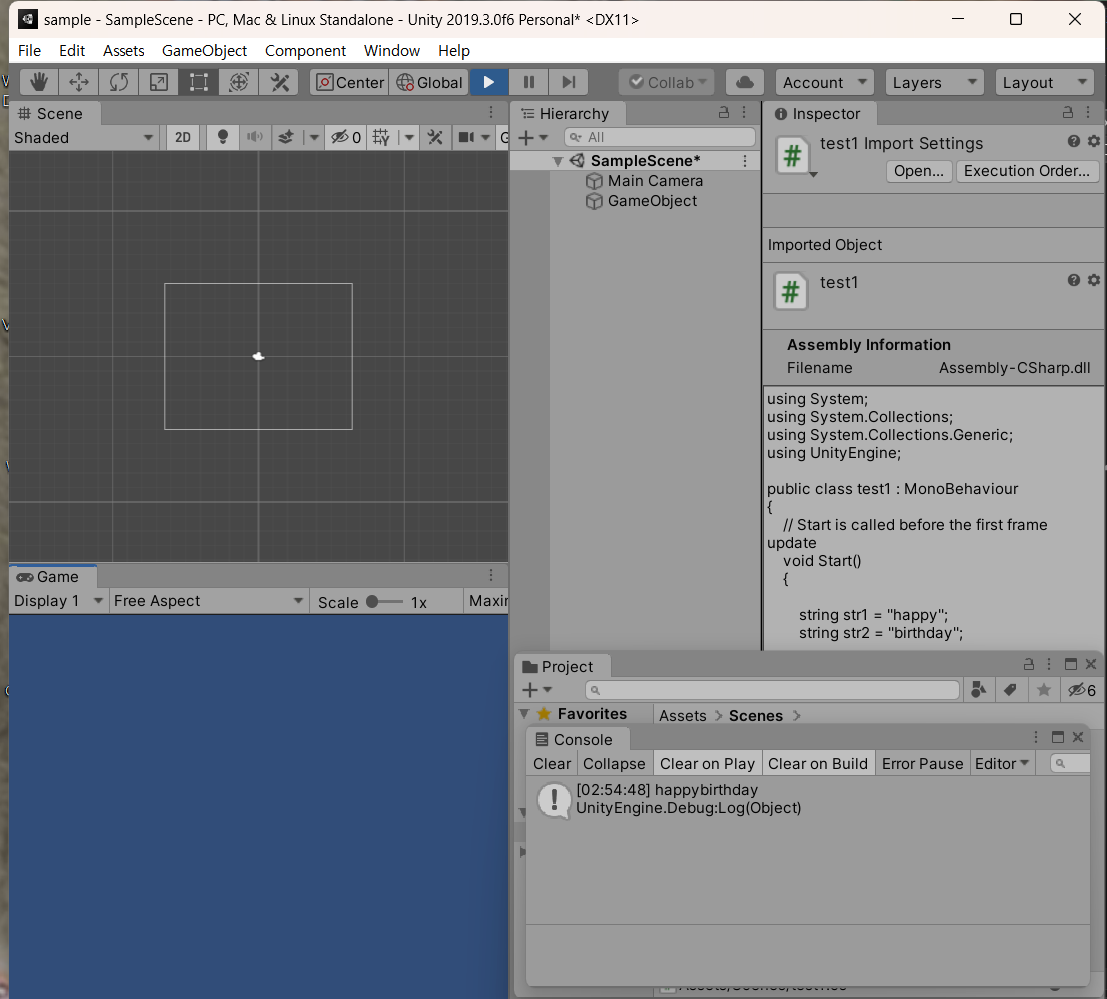Open the Component menu
The height and width of the screenshot is (999, 1107).
[305, 51]
